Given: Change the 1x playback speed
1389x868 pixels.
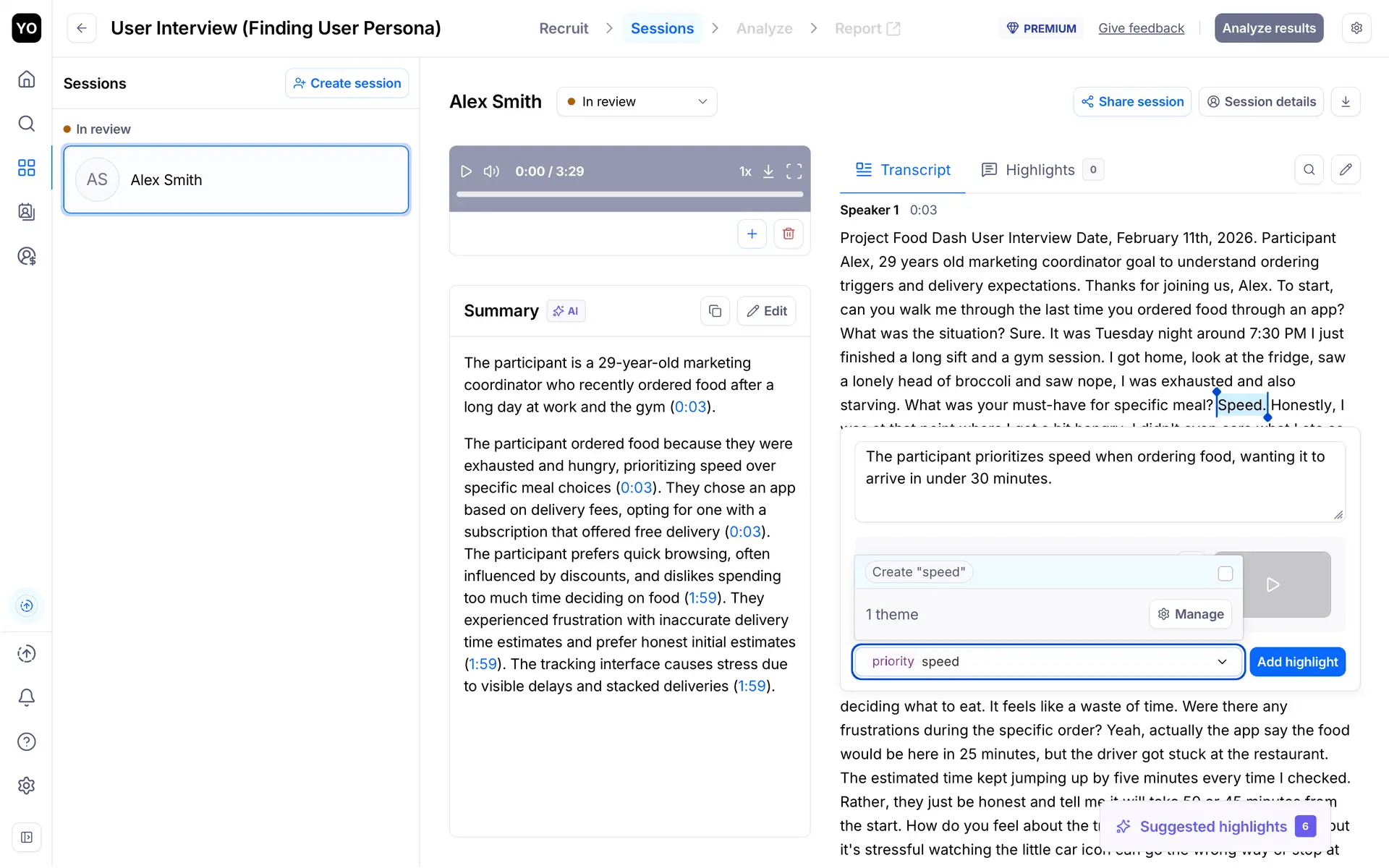Looking at the screenshot, I should click(744, 171).
